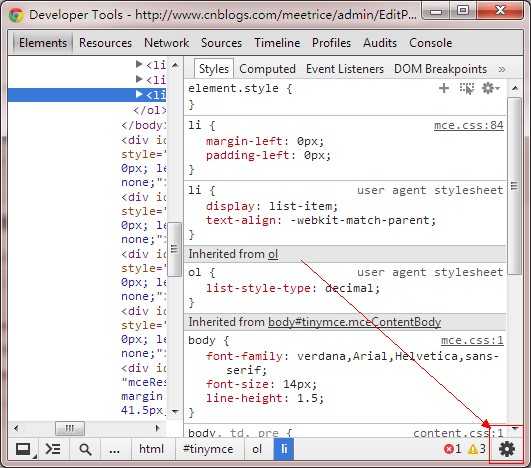Viewport: 531px width, 468px height.
Task: Click the ellipsis breadcrumb item
Action: click(x=114, y=449)
